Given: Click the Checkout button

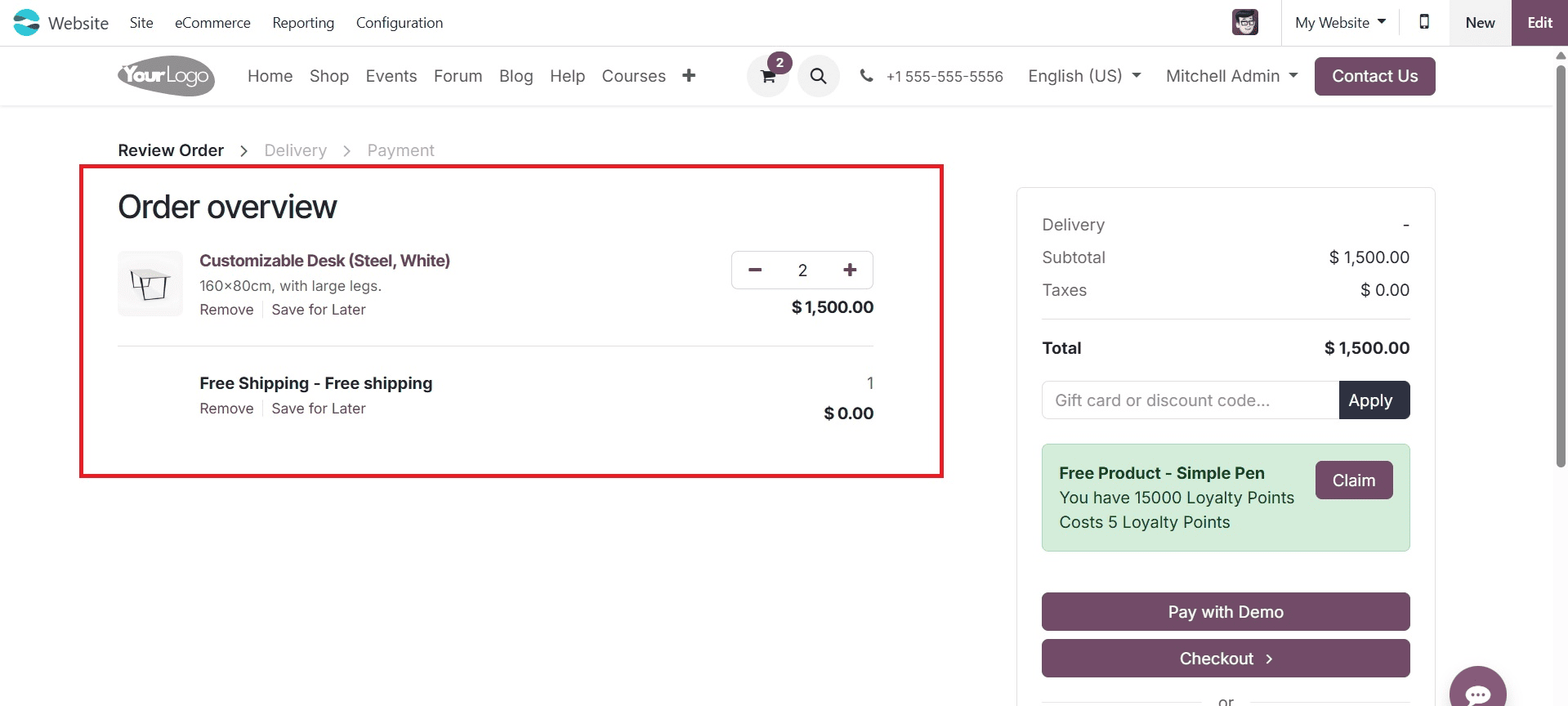Looking at the screenshot, I should click(x=1224, y=658).
